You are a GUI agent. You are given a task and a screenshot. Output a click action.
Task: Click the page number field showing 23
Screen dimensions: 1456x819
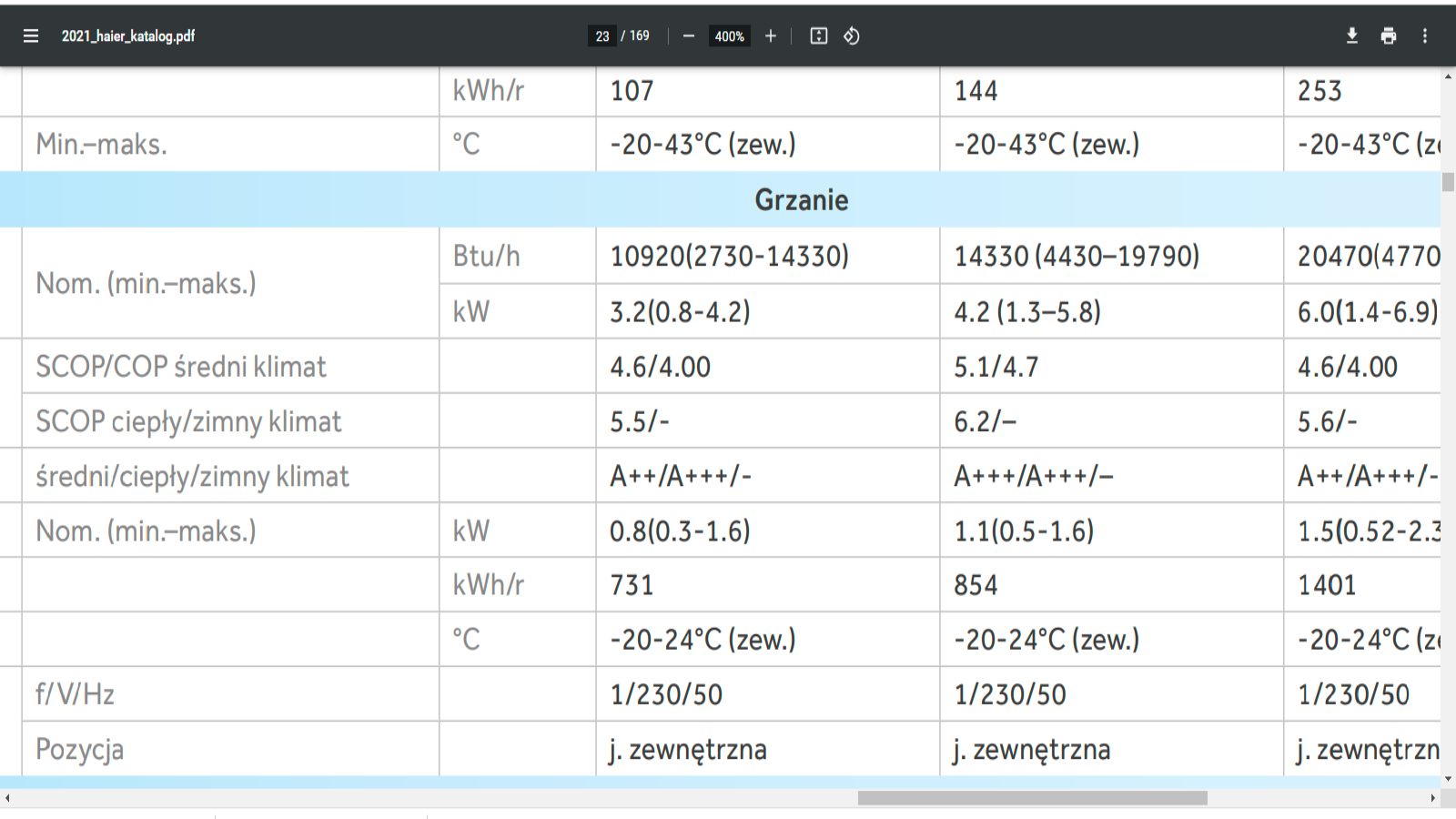pyautogui.click(x=602, y=36)
